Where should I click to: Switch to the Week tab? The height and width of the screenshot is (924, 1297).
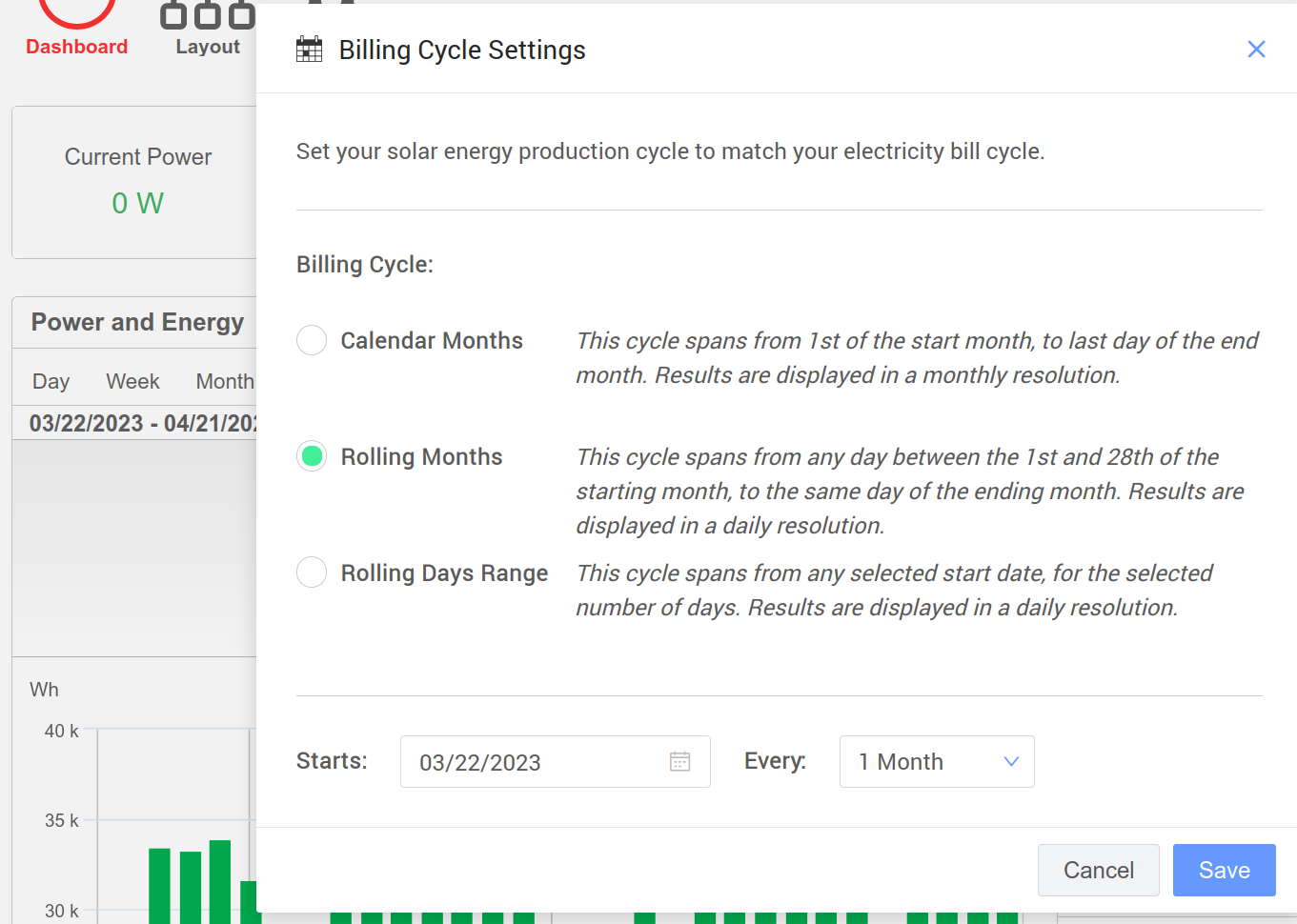point(132,381)
